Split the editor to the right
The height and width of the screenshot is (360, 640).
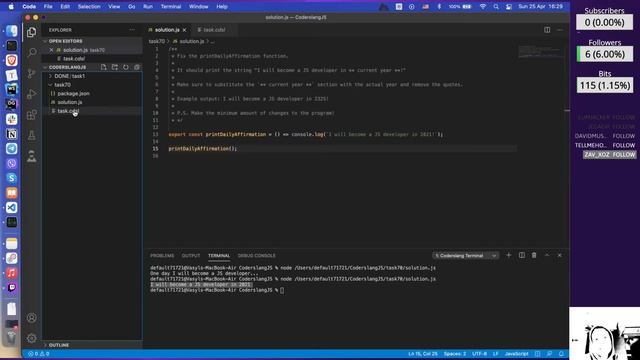point(547,30)
